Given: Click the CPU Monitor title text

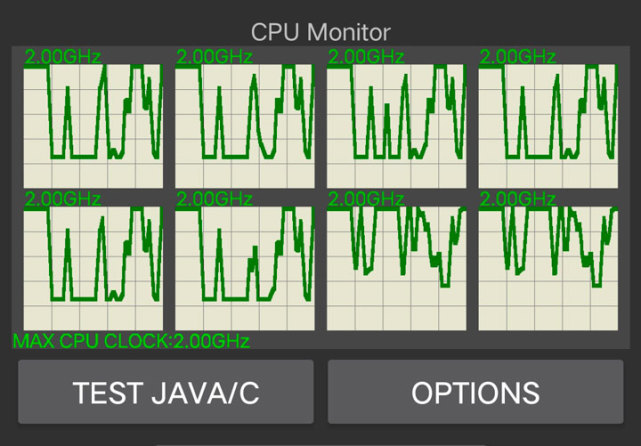Looking at the screenshot, I should (320, 34).
